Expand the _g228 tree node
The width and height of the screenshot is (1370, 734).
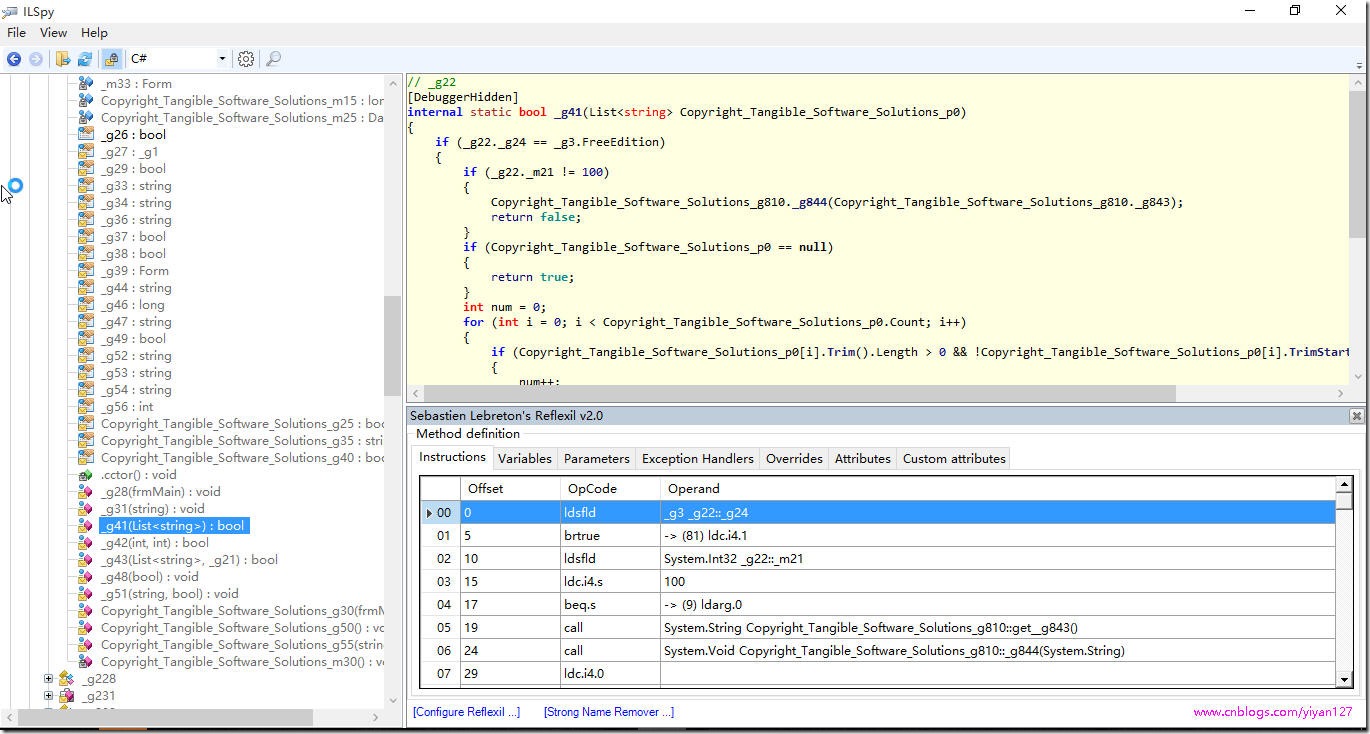point(48,679)
